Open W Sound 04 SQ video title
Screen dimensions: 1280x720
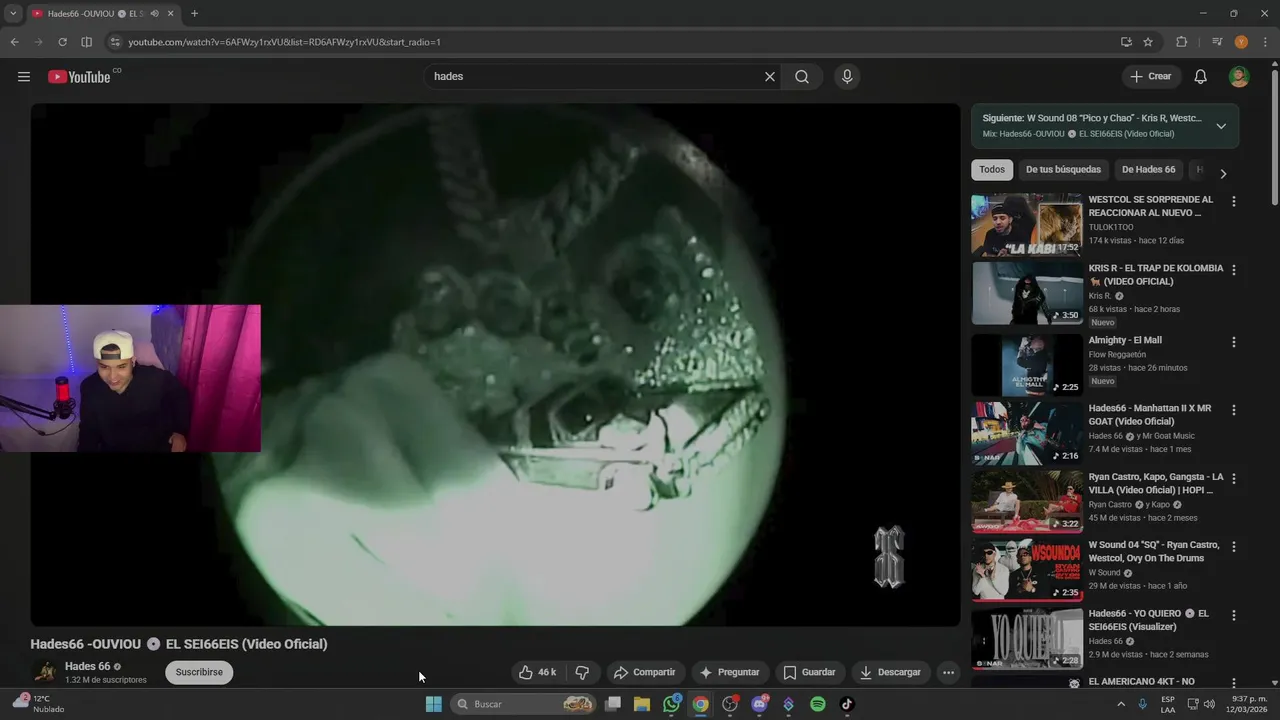[1154, 552]
